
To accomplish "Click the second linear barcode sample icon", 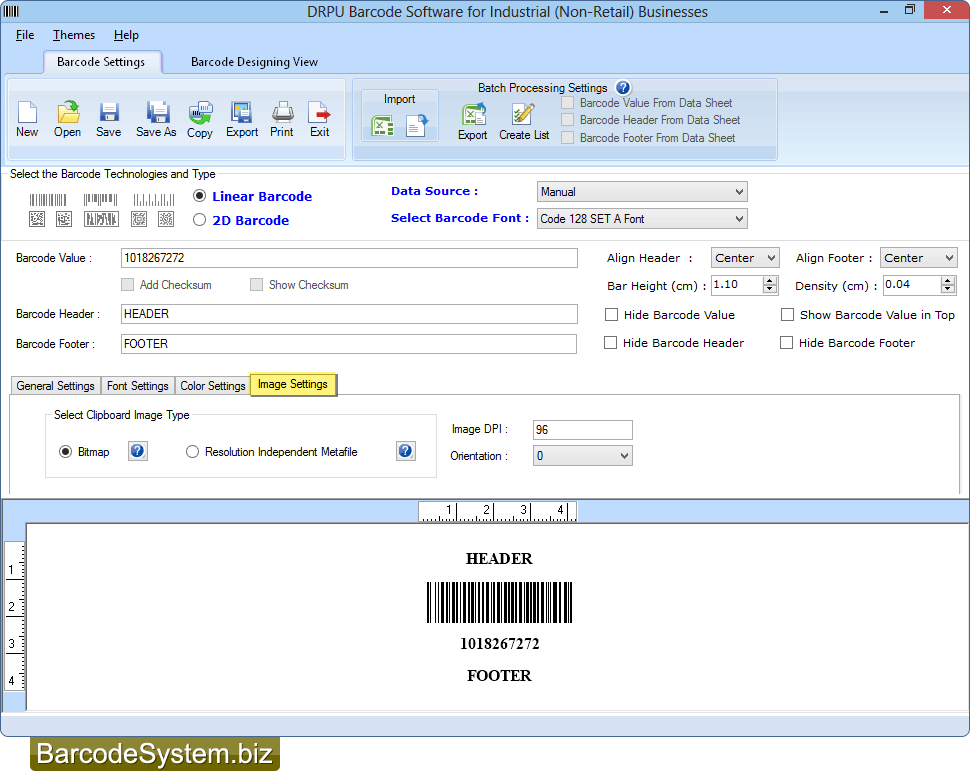I will coord(100,200).
